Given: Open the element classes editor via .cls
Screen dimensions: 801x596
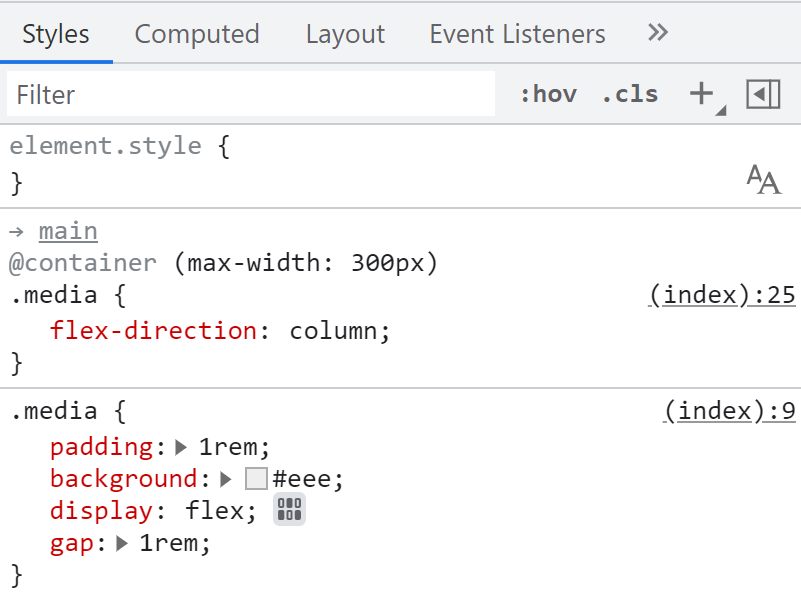Looking at the screenshot, I should pyautogui.click(x=629, y=93).
